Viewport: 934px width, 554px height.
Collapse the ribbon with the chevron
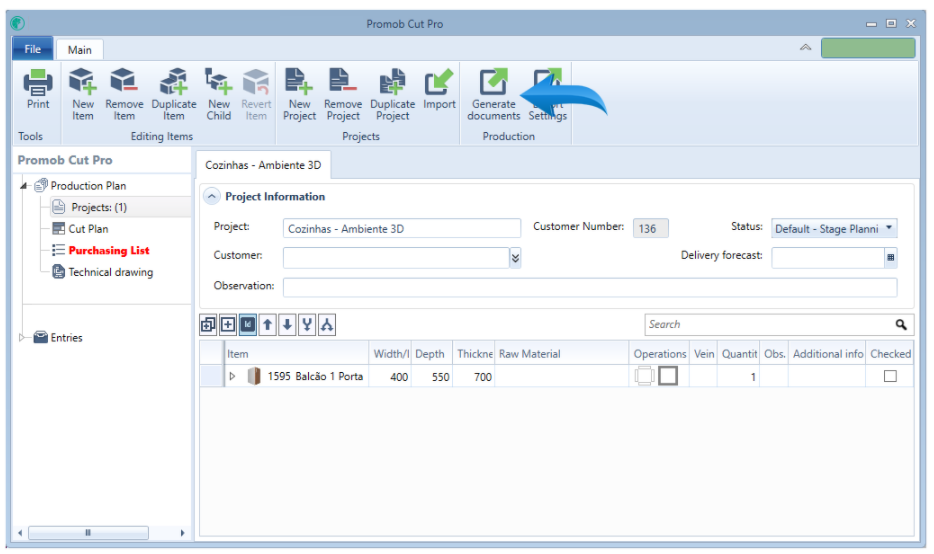(x=805, y=48)
